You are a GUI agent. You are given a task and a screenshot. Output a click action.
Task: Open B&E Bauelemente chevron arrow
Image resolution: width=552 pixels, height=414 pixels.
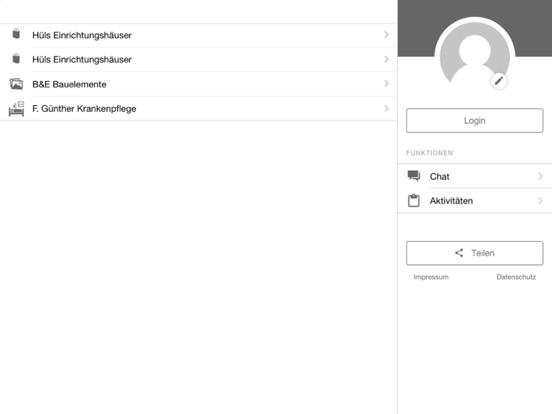pyautogui.click(x=386, y=84)
